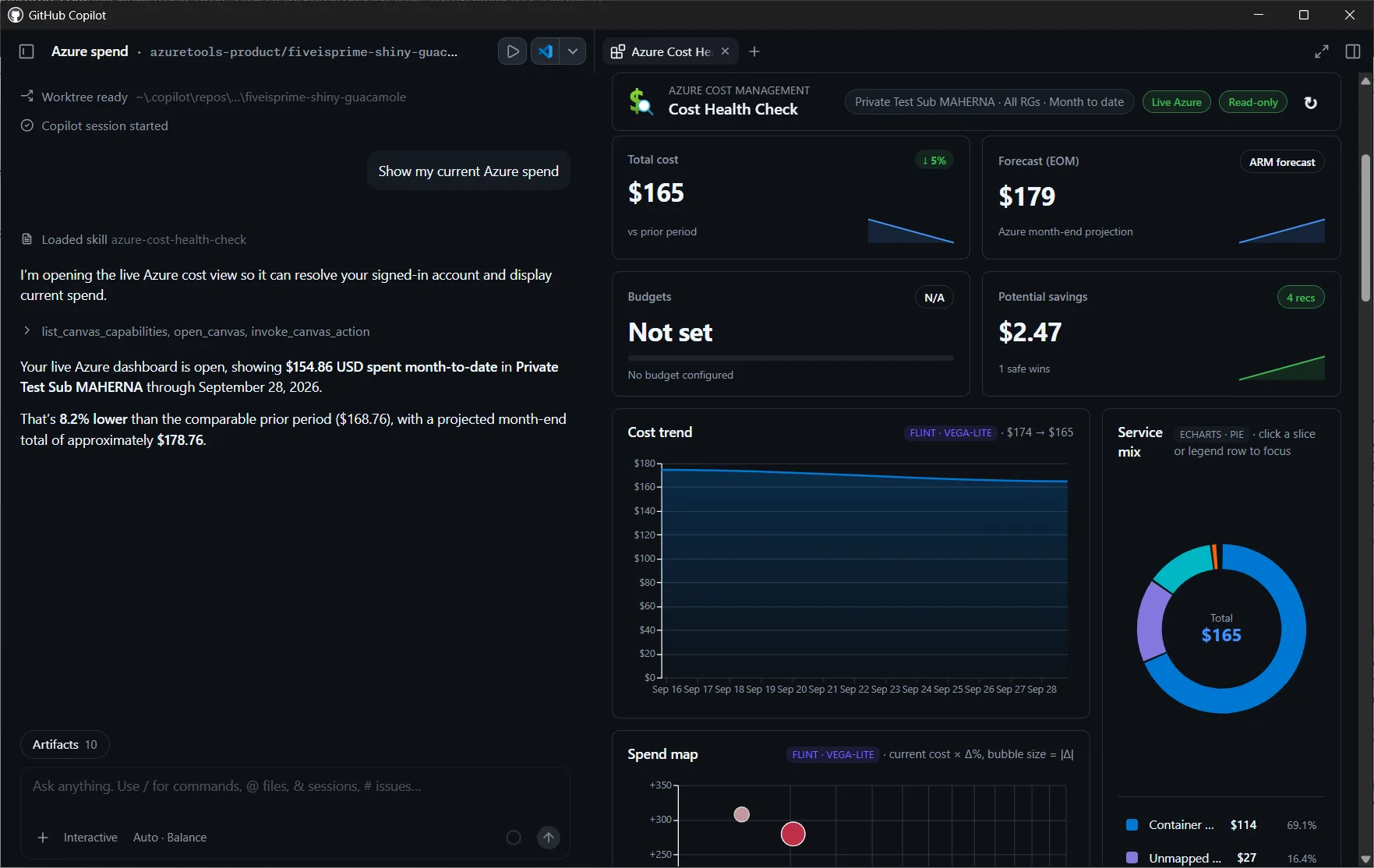Click the GitHub Copilot title bar logo

tap(15, 15)
